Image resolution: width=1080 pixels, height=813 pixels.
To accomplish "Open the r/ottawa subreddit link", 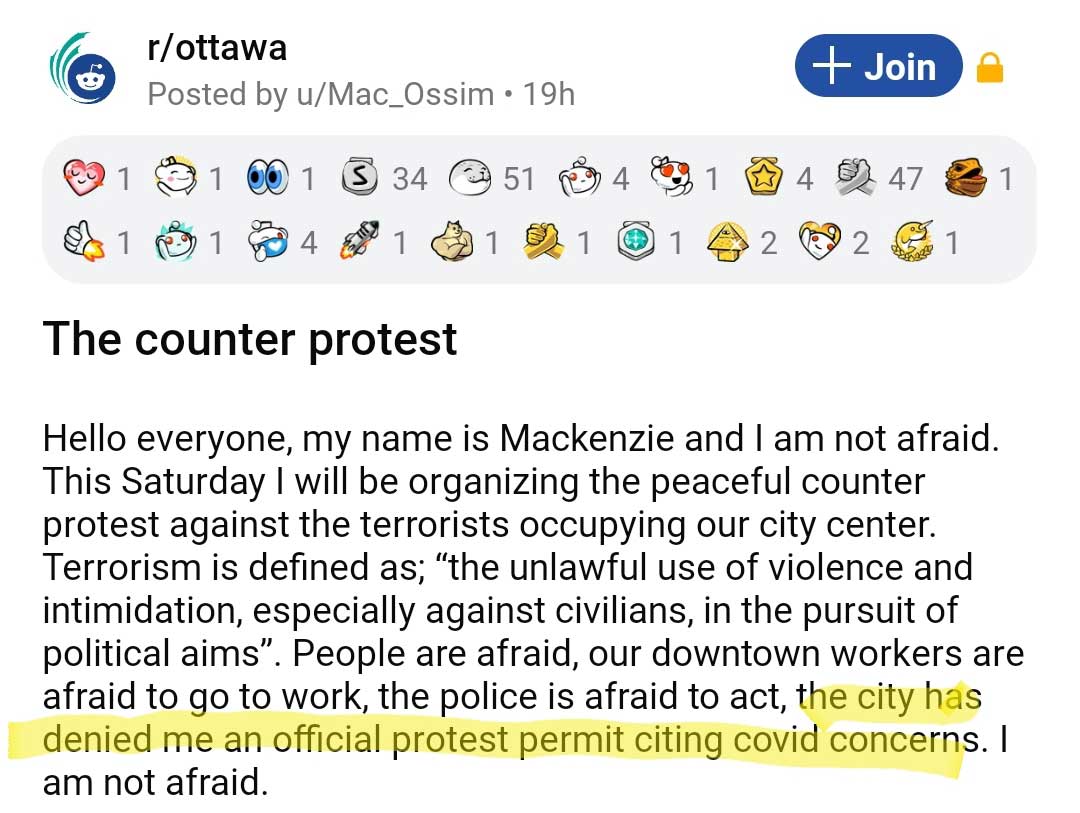I will pyautogui.click(x=216, y=48).
